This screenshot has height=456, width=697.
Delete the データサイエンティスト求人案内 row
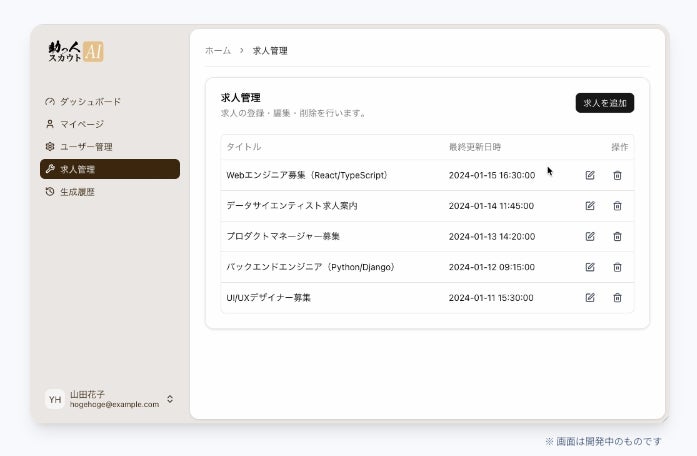[617, 206]
